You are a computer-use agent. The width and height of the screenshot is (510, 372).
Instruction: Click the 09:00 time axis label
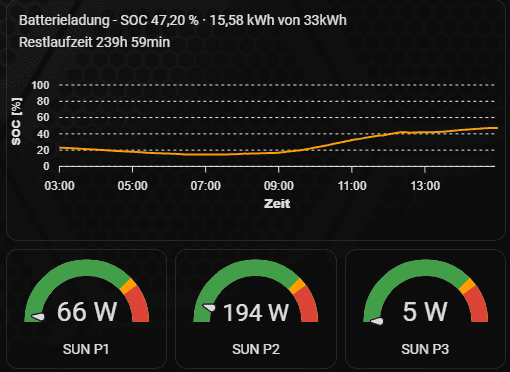click(279, 186)
